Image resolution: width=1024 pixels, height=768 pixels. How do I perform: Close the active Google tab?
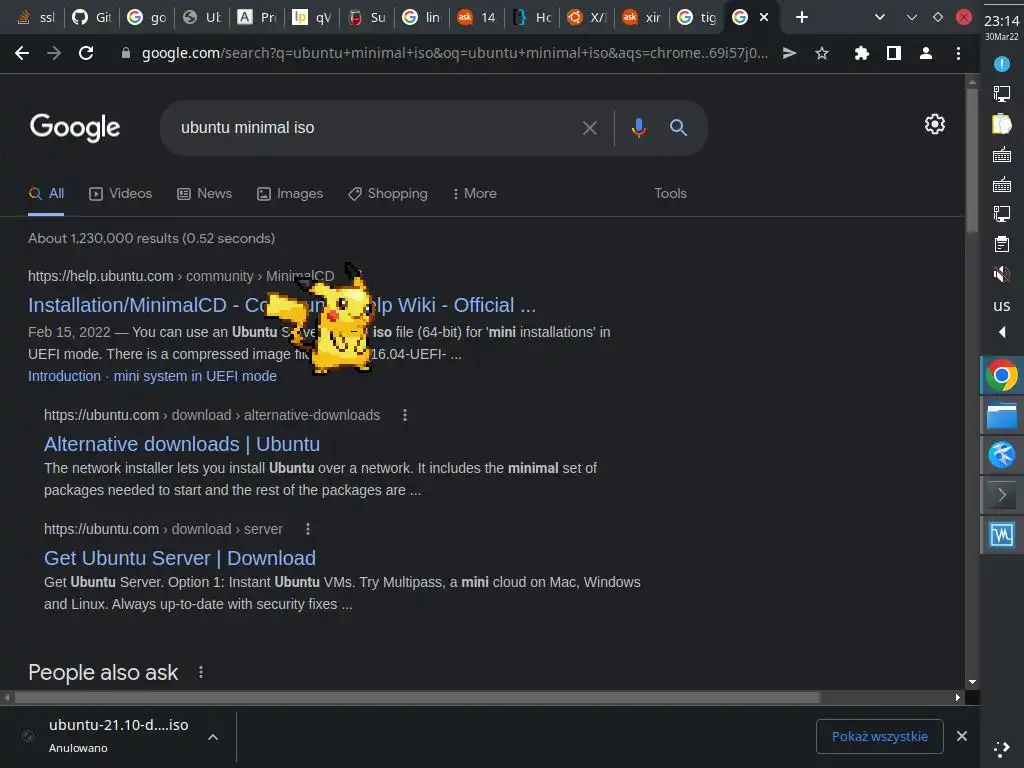[x=764, y=18]
